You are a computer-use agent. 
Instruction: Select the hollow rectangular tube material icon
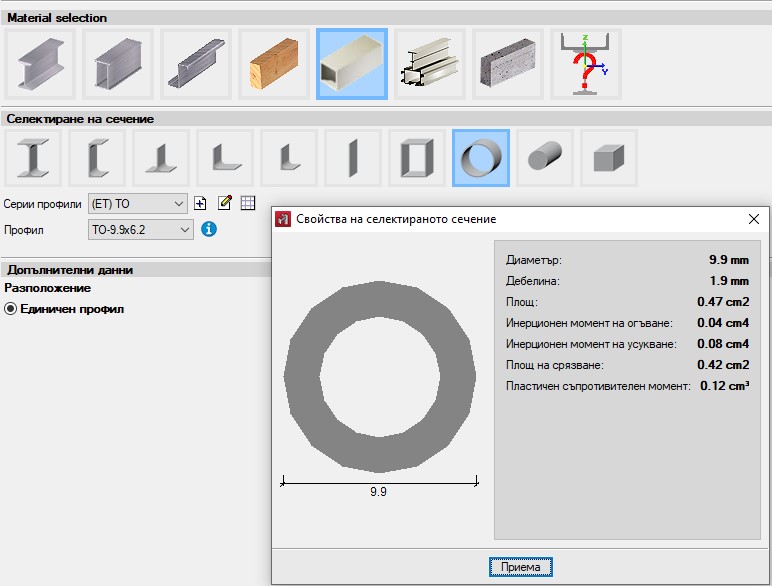pyautogui.click(x=352, y=64)
